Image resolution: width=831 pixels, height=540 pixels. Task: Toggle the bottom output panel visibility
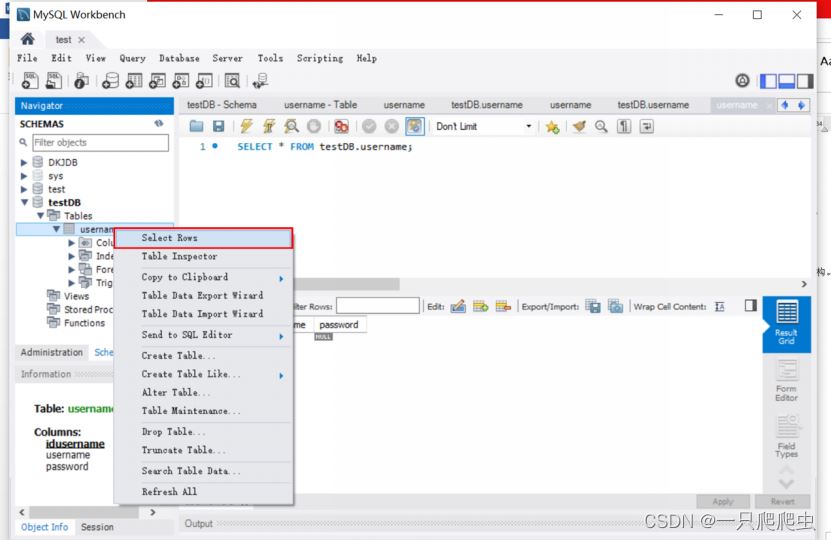[787, 81]
